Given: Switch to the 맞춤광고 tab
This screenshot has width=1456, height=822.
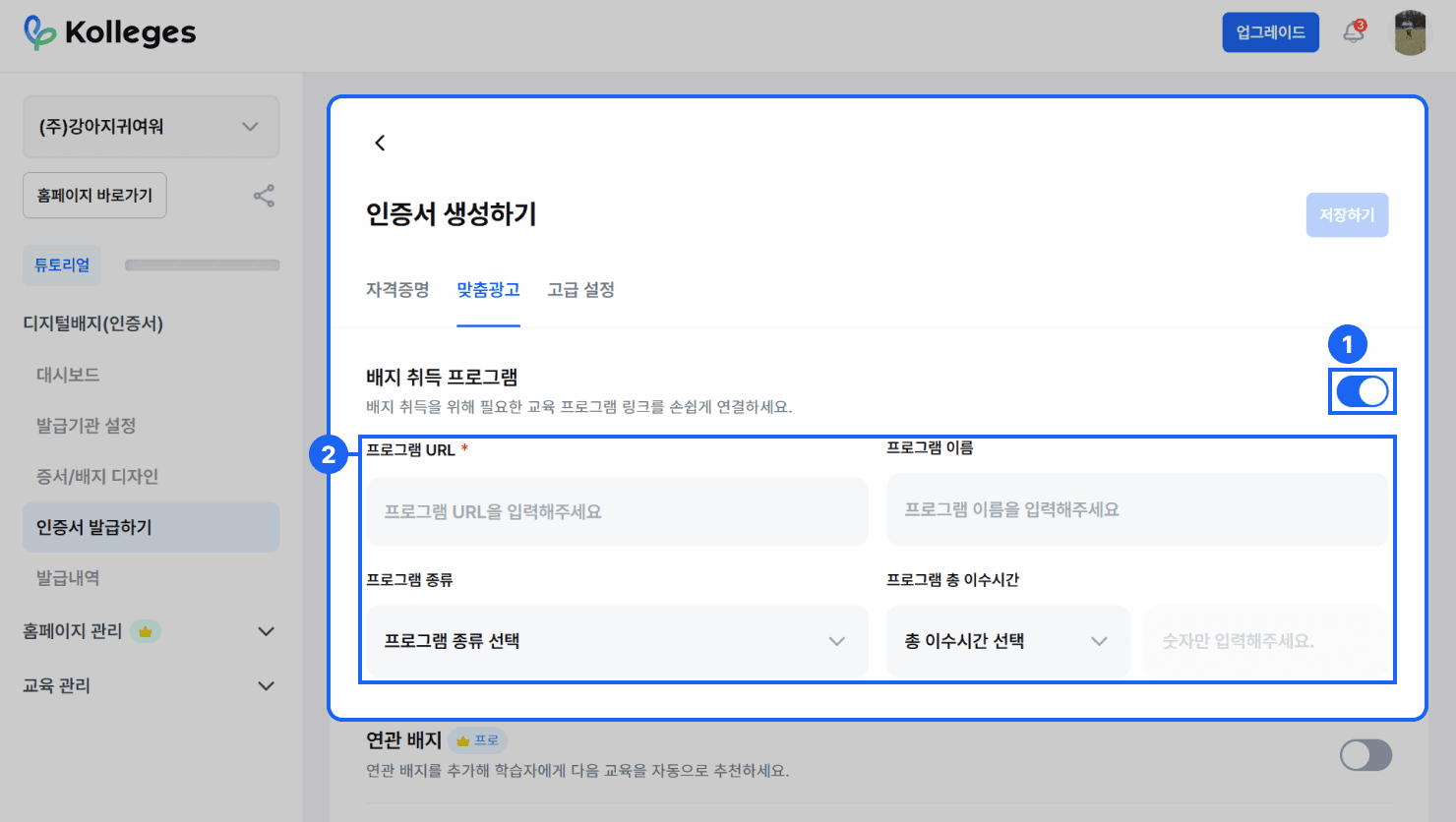Looking at the screenshot, I should 488,290.
